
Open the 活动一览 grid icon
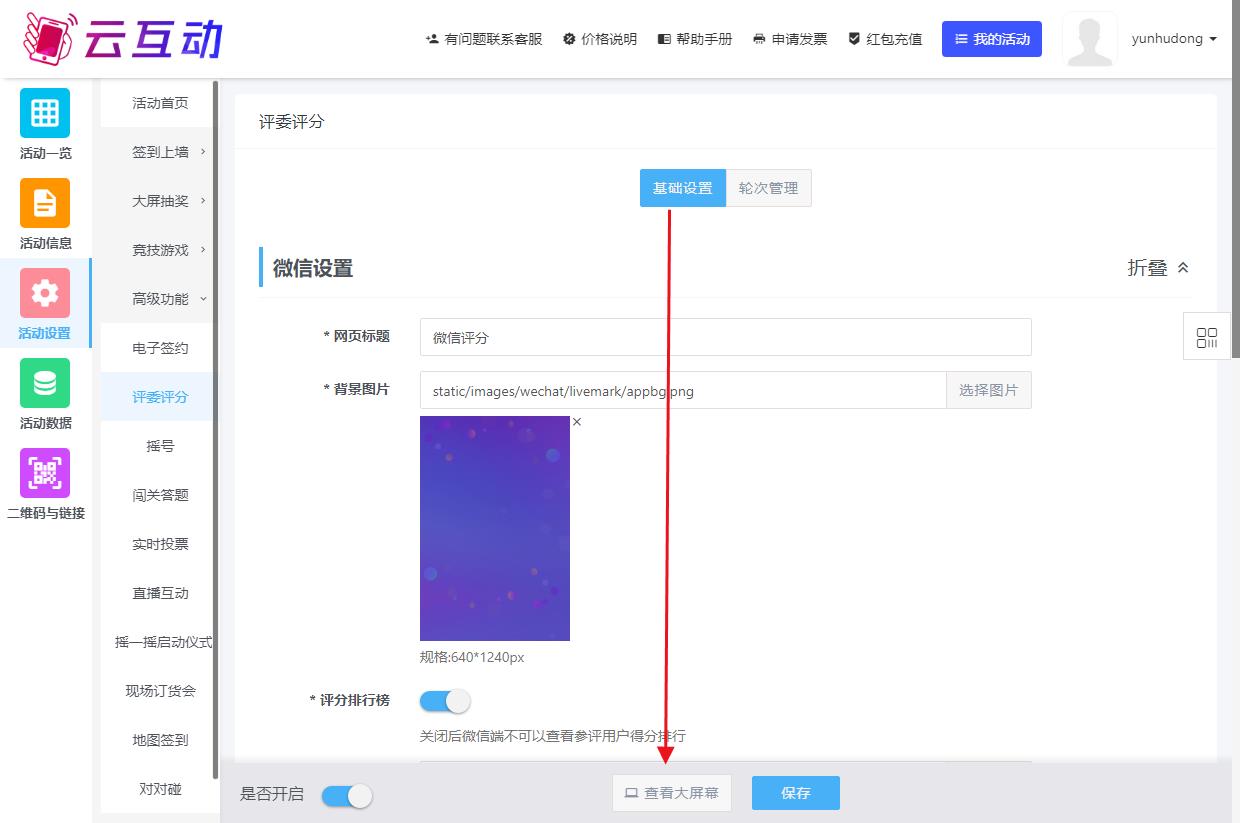45,113
